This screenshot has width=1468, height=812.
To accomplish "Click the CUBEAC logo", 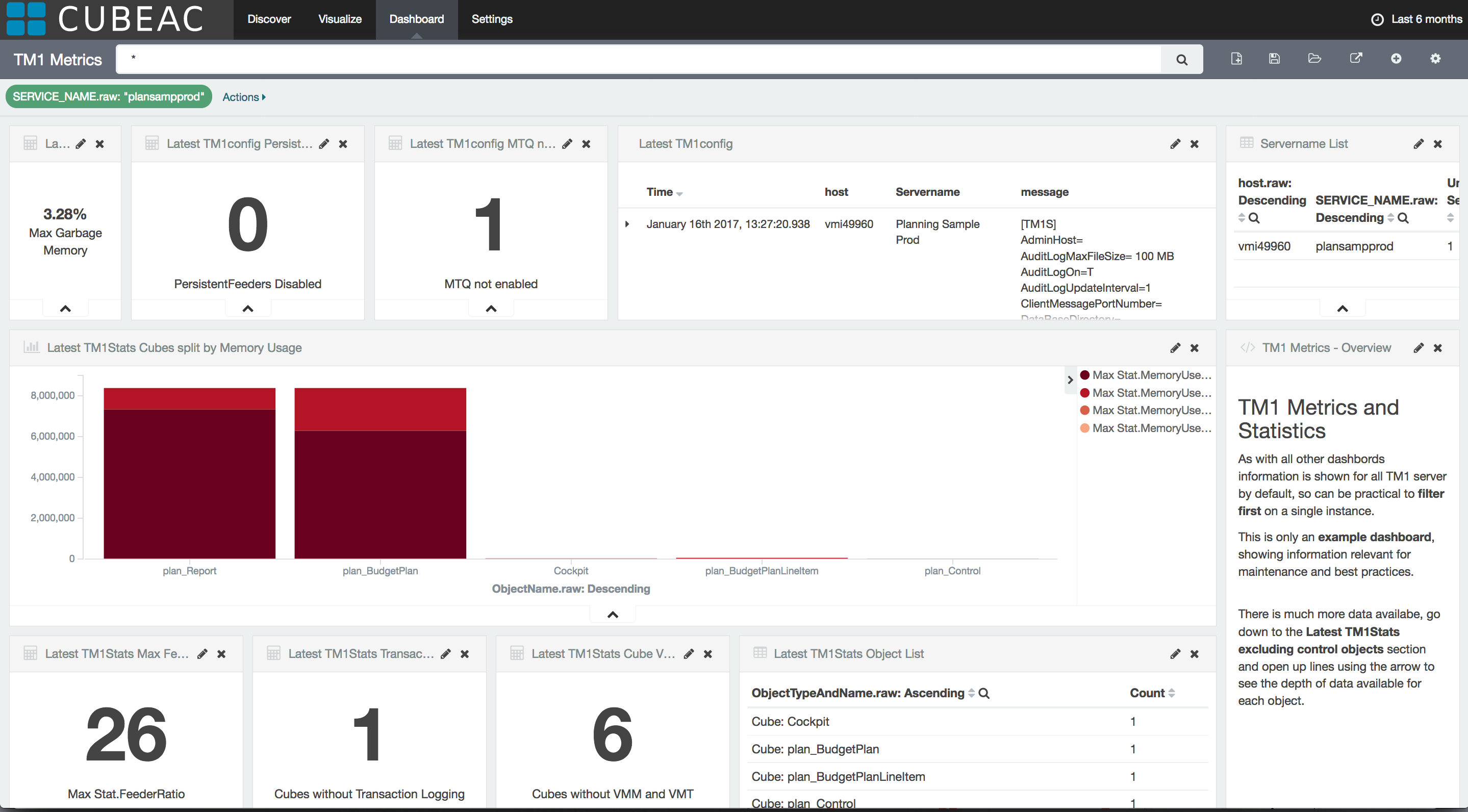I will 106,19.
